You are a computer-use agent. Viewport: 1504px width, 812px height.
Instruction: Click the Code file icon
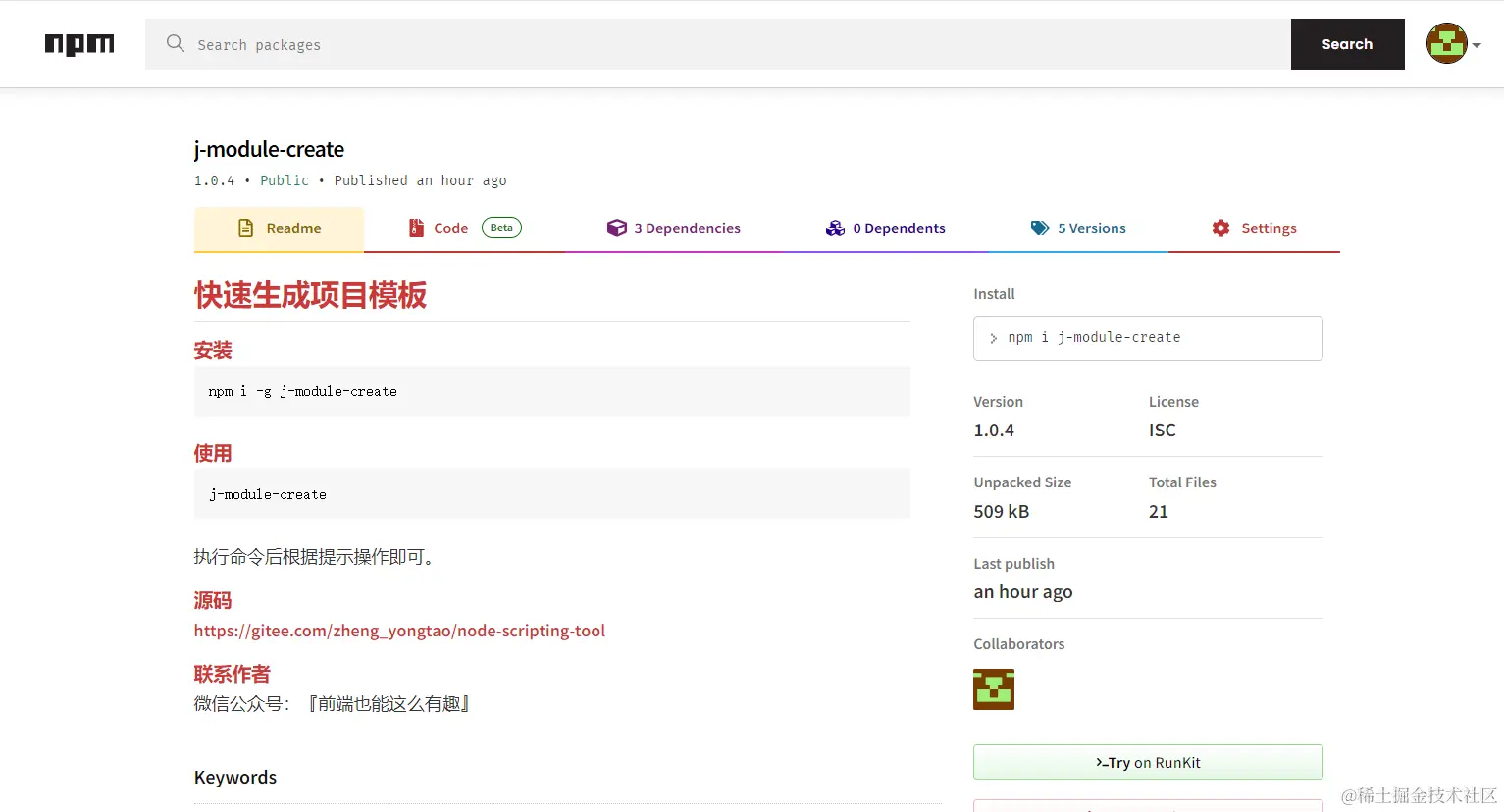(x=416, y=228)
